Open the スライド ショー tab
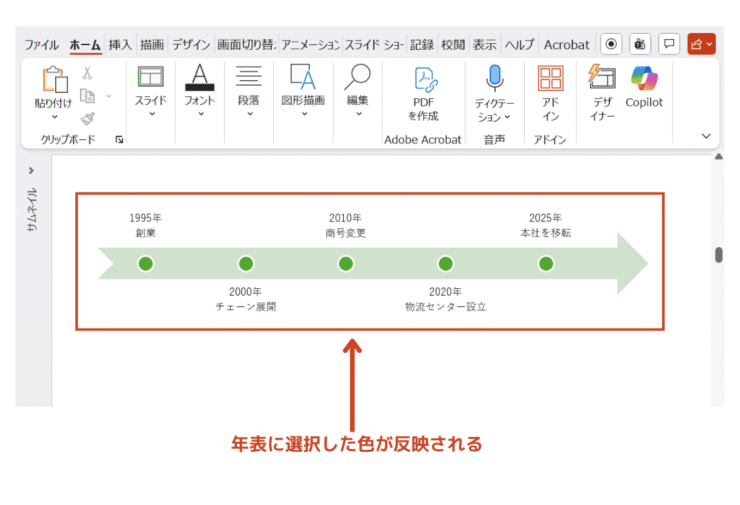740x505 pixels. 374,45
